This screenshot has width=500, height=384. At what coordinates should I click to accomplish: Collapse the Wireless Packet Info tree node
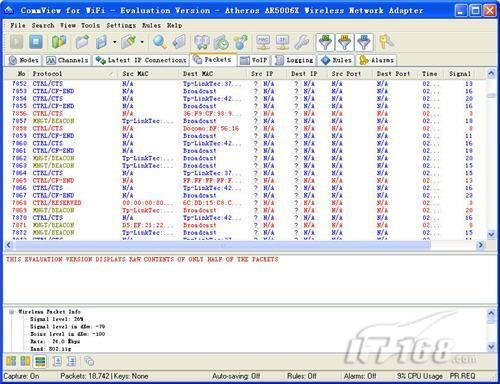point(12,312)
